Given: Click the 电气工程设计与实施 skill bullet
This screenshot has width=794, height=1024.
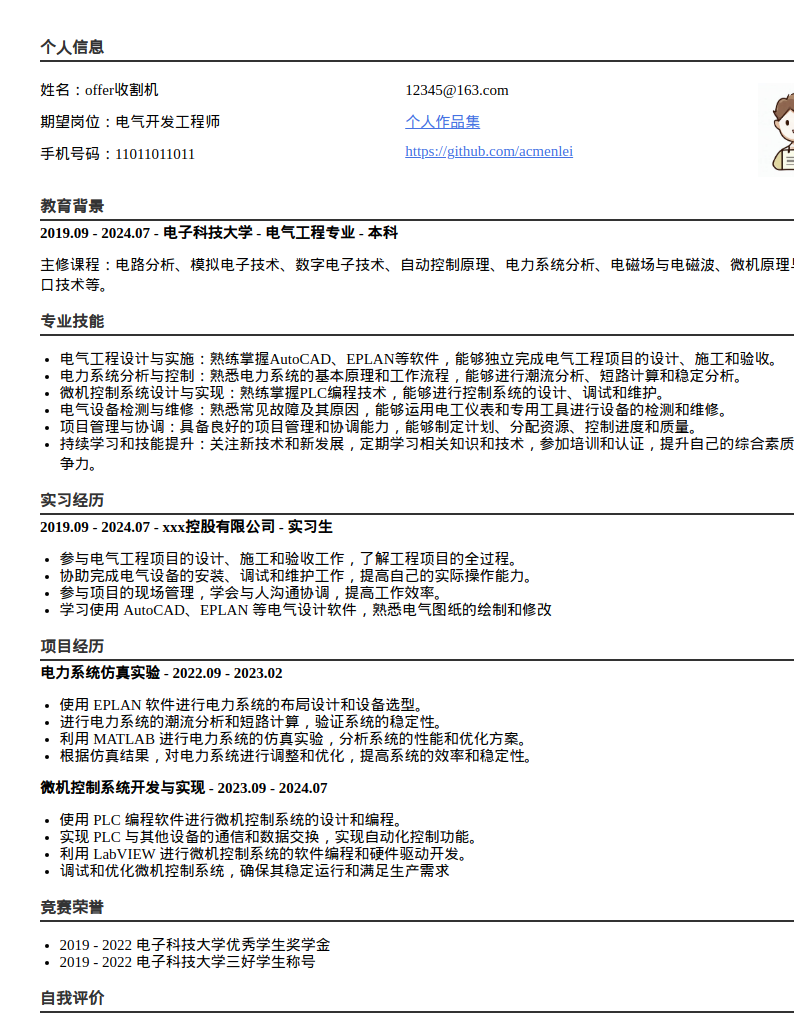Looking at the screenshot, I should coord(419,359).
